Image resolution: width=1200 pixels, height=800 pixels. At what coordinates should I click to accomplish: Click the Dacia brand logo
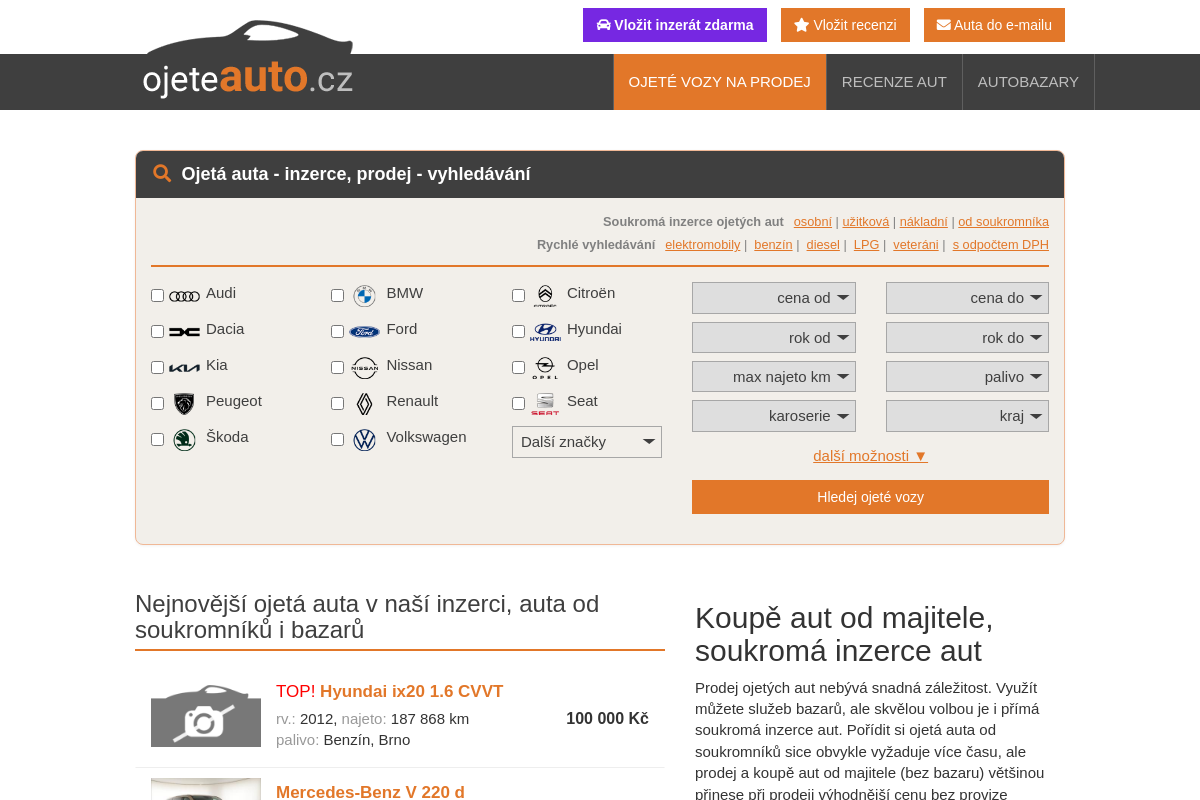[x=185, y=331]
